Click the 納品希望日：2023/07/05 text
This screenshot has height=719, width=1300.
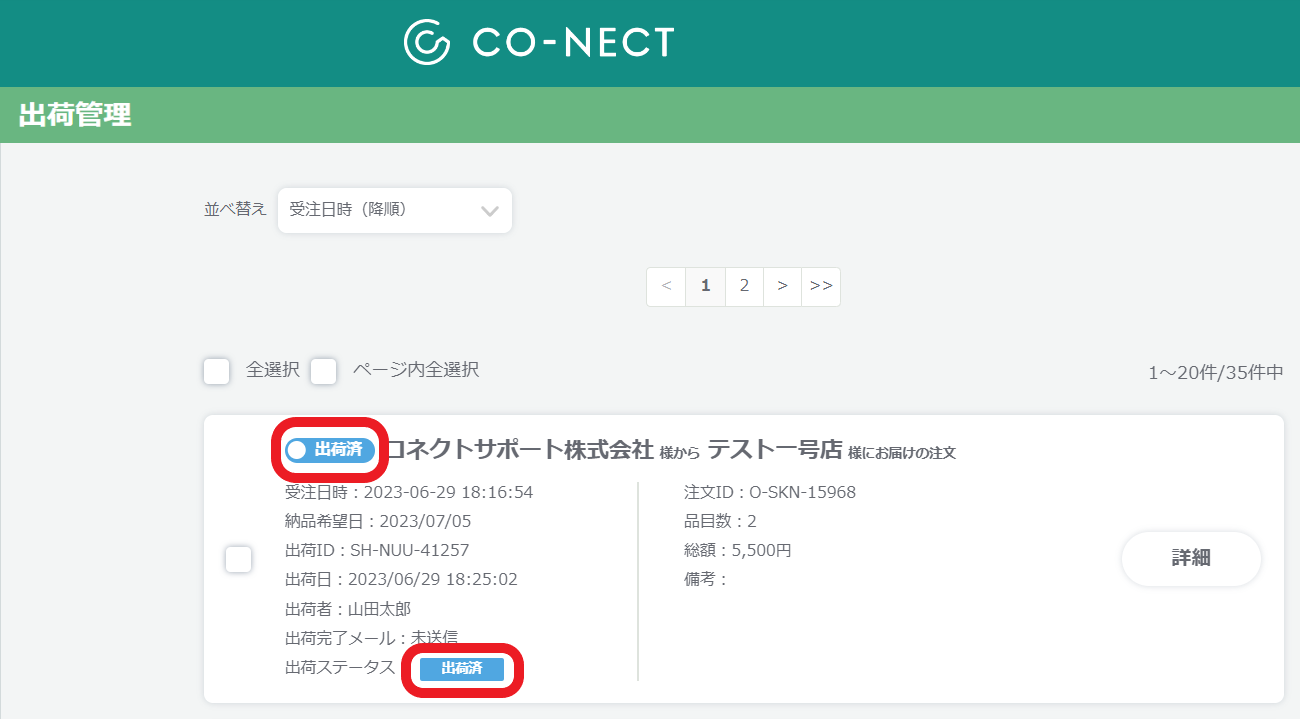click(x=378, y=521)
